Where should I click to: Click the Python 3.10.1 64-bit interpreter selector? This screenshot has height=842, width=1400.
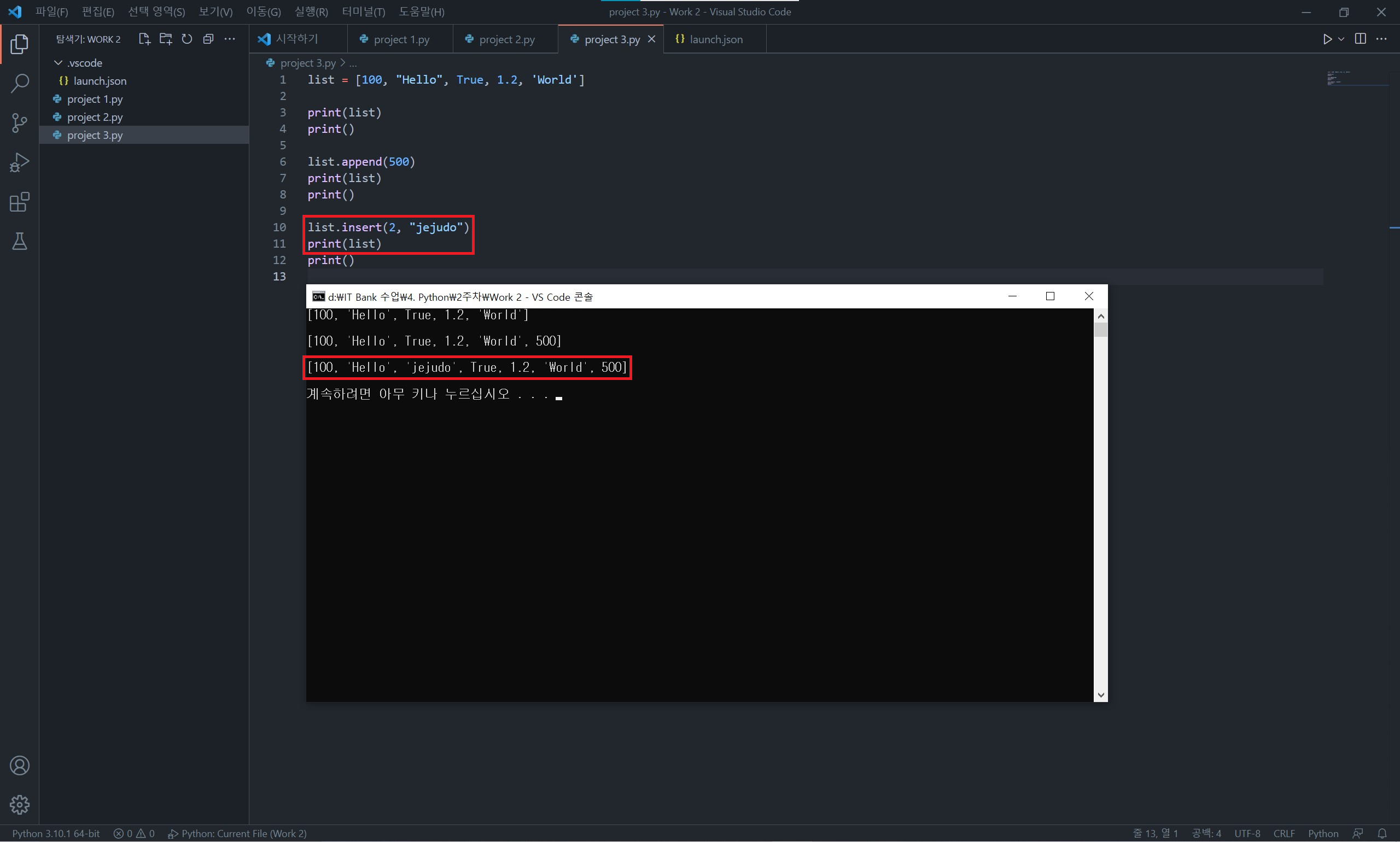56,833
